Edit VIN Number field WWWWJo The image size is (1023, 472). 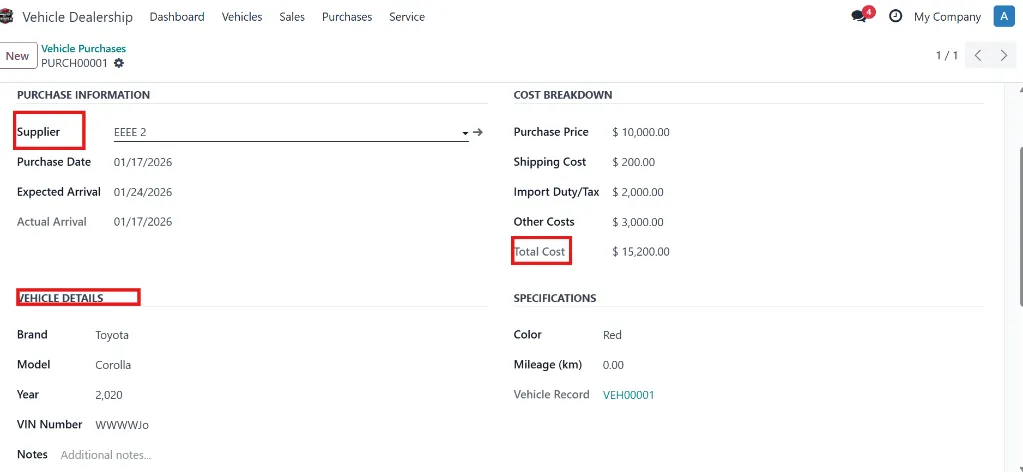pos(122,425)
